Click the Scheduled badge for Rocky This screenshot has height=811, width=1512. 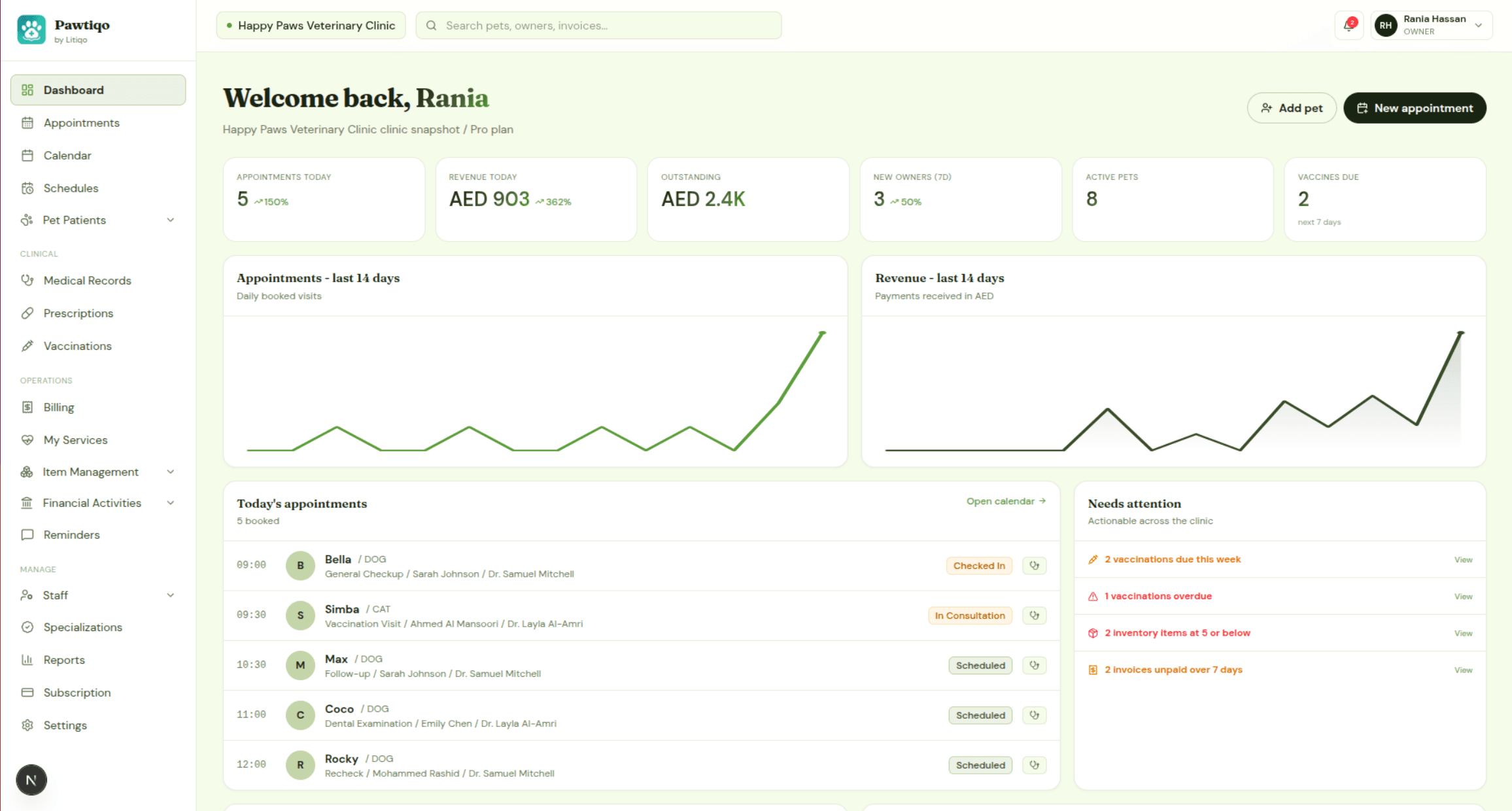click(x=980, y=765)
